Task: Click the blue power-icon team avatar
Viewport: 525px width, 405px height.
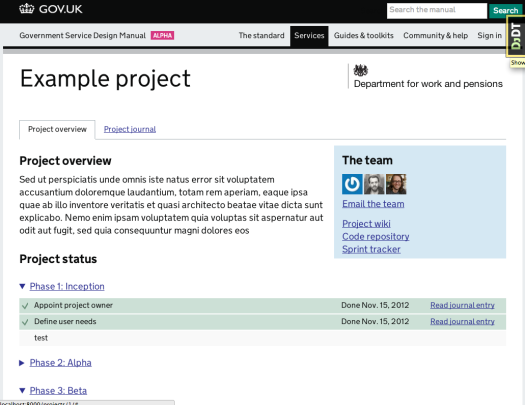Action: pos(352,184)
